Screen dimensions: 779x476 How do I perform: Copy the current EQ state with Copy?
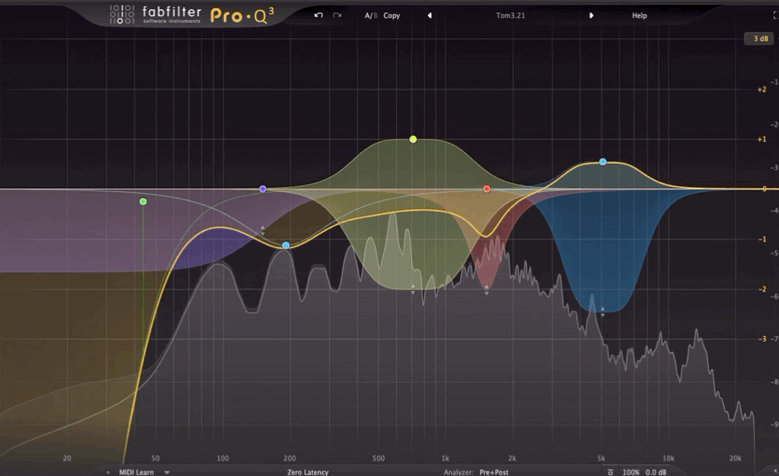391,15
